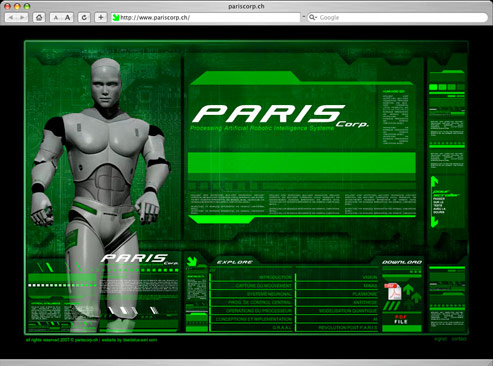The width and height of the screenshot is (493, 366).
Task: Open the browser home page icon
Action: (x=39, y=17)
